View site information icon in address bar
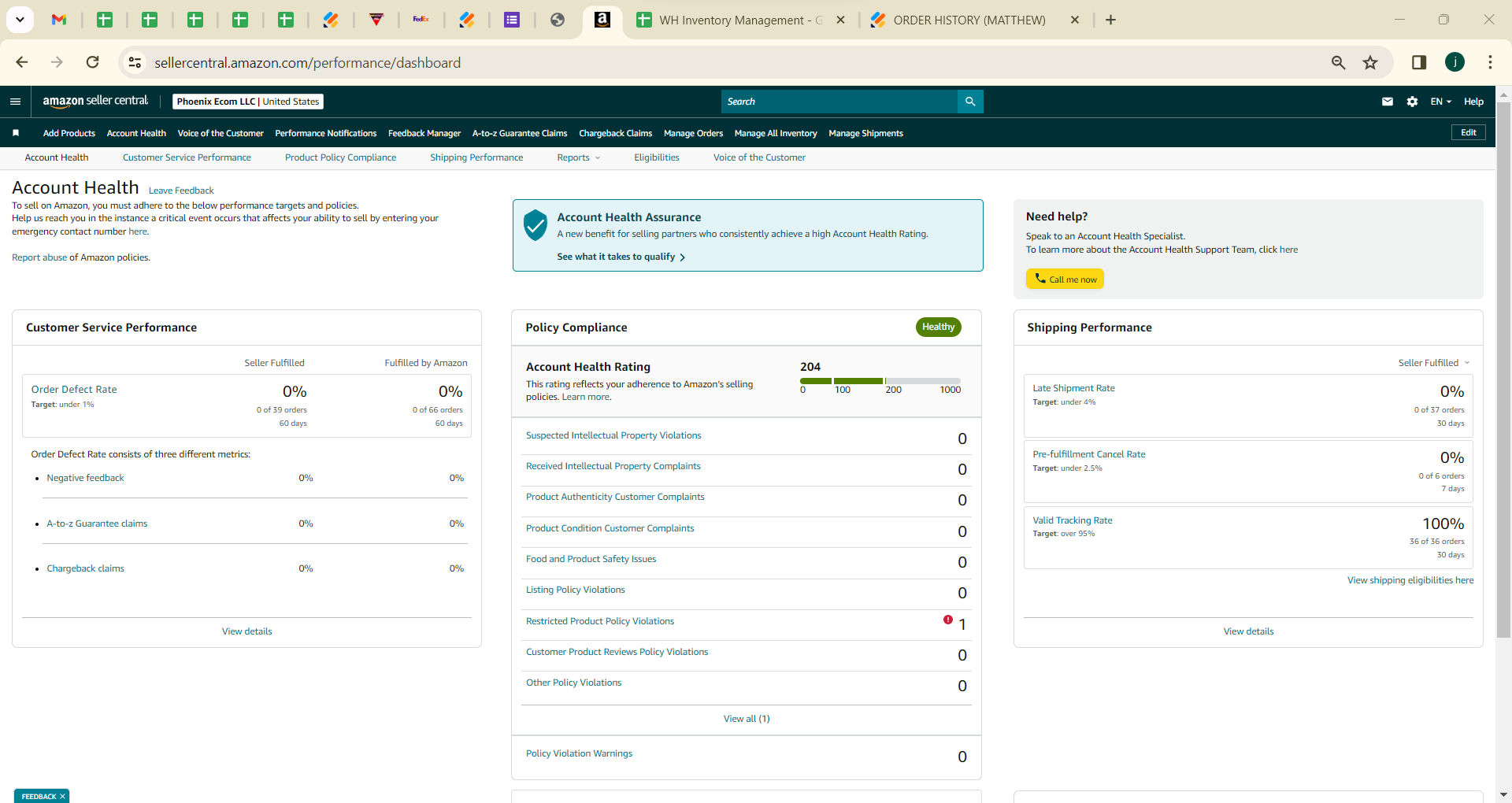This screenshot has width=1512, height=803. click(x=135, y=62)
